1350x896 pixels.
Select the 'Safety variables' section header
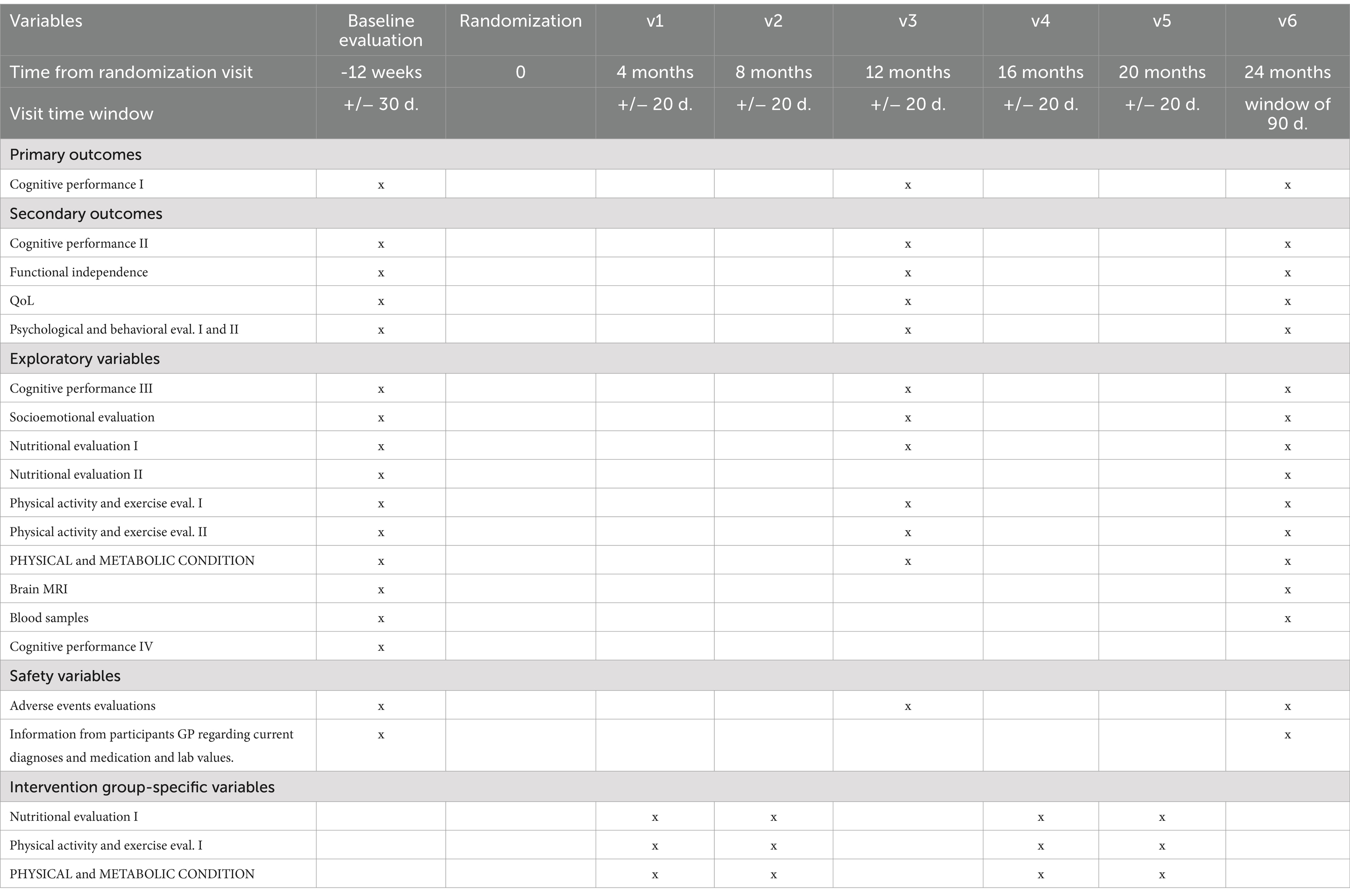pyautogui.click(x=675, y=676)
